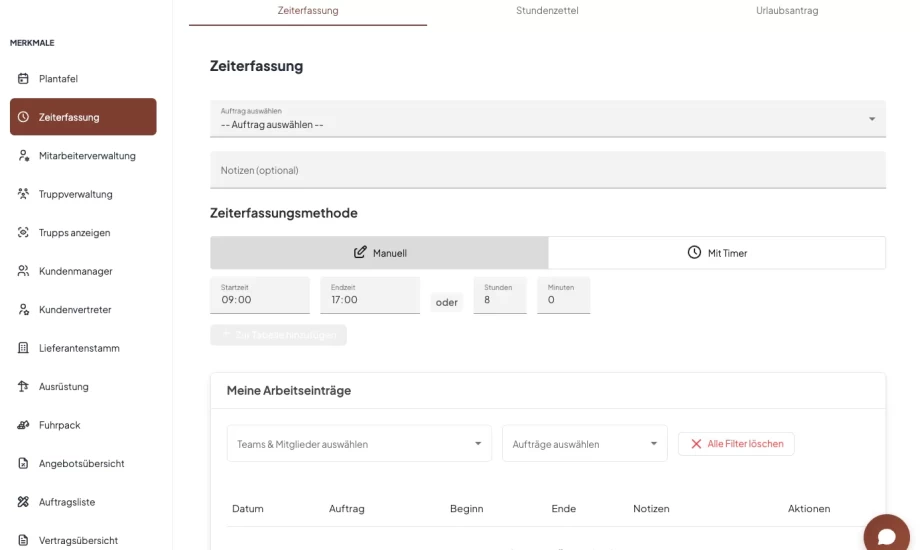Open the Urlaubsantrag tab
Image resolution: width=920 pixels, height=550 pixels.
(x=787, y=11)
